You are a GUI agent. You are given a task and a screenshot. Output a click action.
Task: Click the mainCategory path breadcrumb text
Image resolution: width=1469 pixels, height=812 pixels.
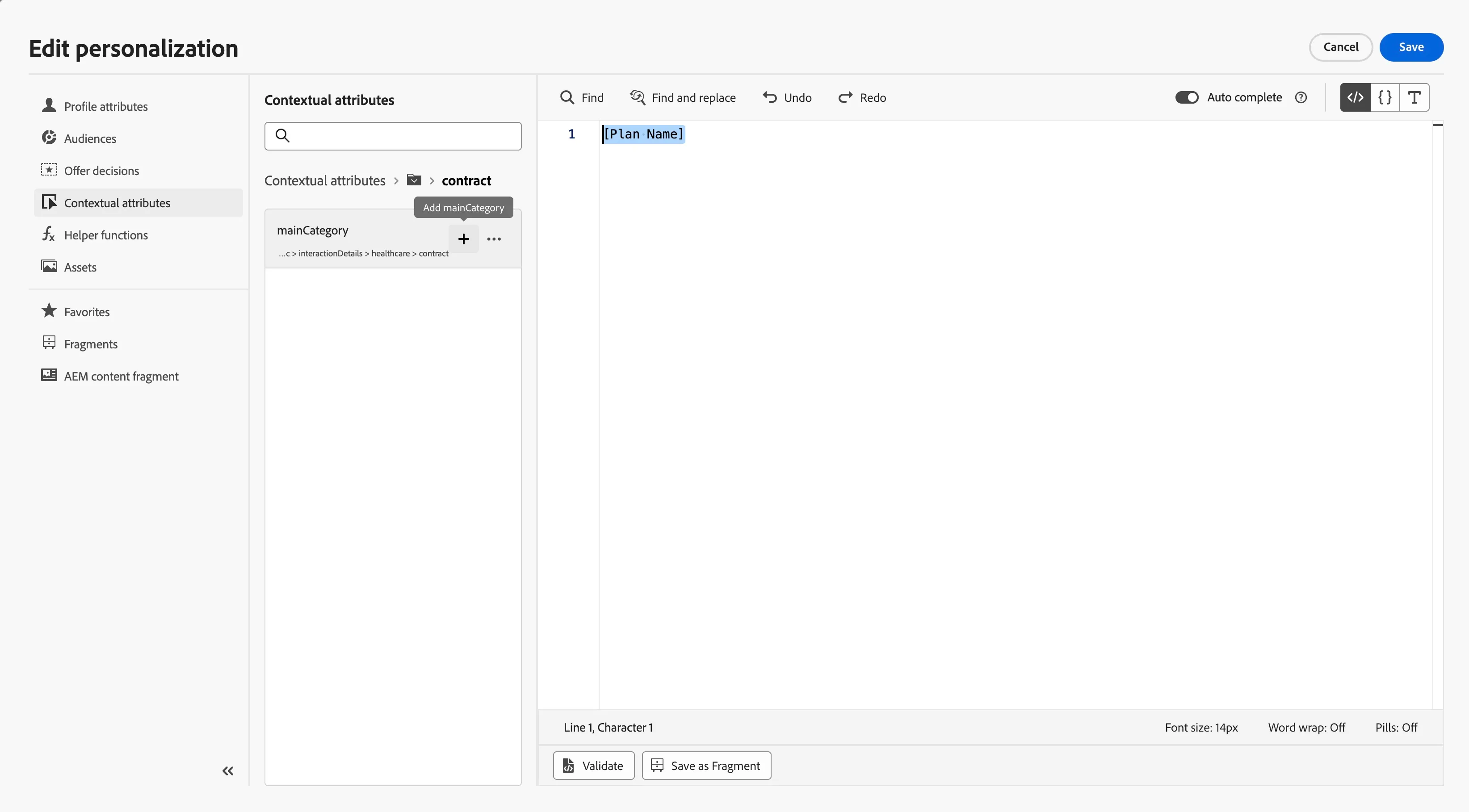[x=363, y=254]
